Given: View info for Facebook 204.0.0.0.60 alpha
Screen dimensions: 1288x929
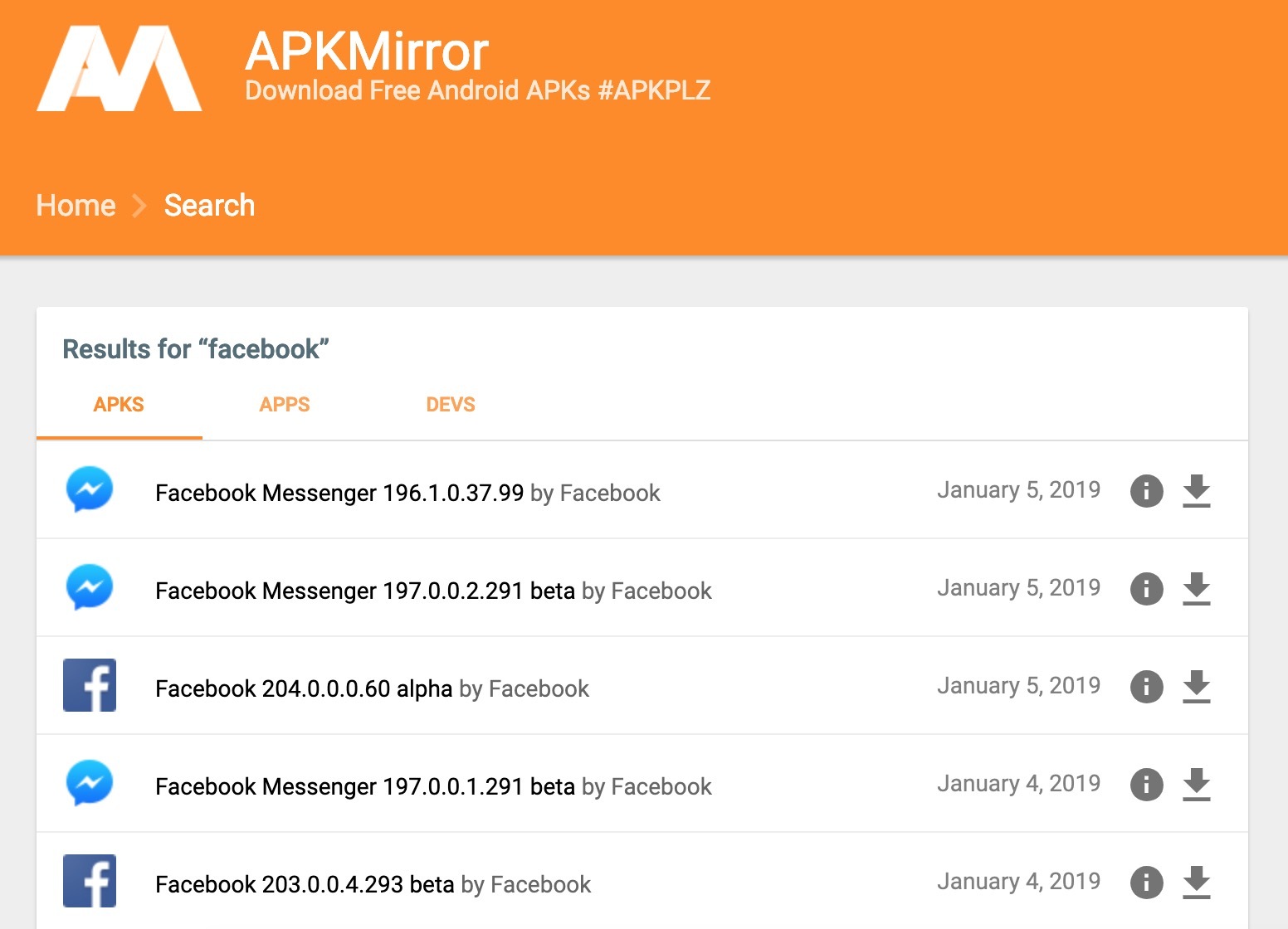Looking at the screenshot, I should [1146, 687].
